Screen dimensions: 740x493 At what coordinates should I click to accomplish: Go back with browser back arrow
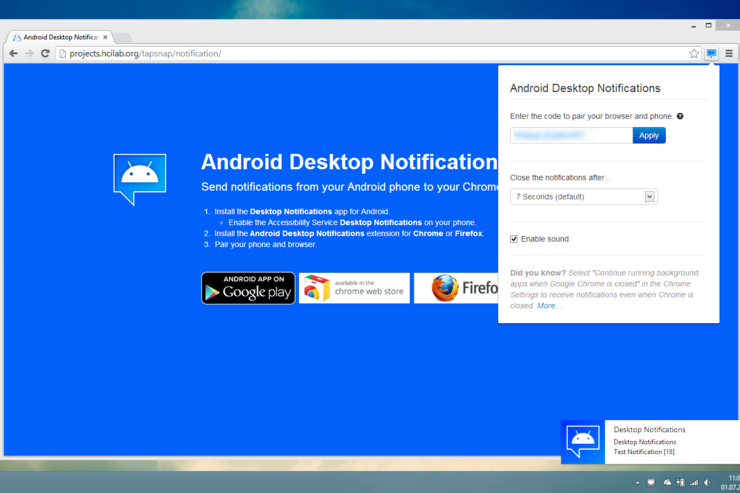click(14, 54)
